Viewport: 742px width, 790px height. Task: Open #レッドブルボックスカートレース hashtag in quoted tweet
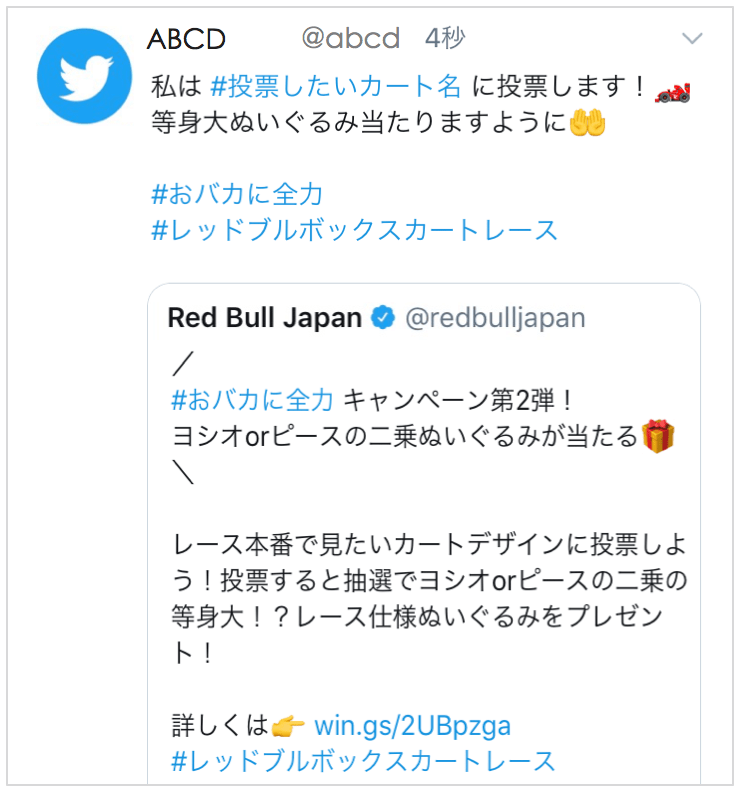coord(363,761)
